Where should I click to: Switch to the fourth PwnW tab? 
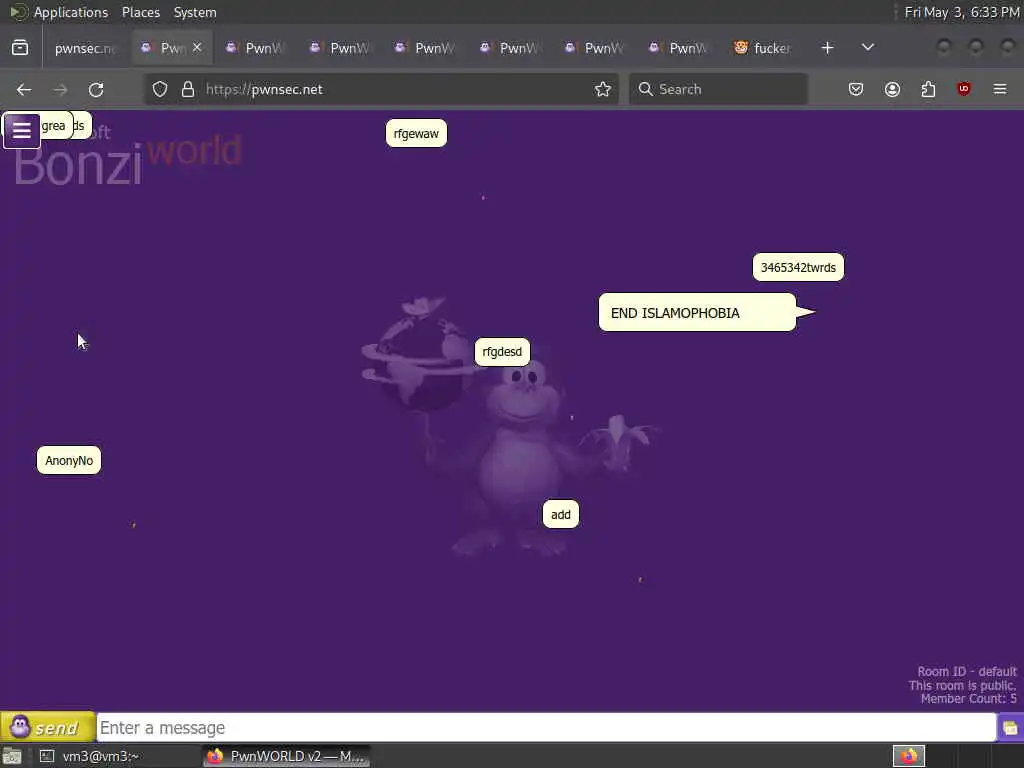pyautogui.click(x=425, y=48)
